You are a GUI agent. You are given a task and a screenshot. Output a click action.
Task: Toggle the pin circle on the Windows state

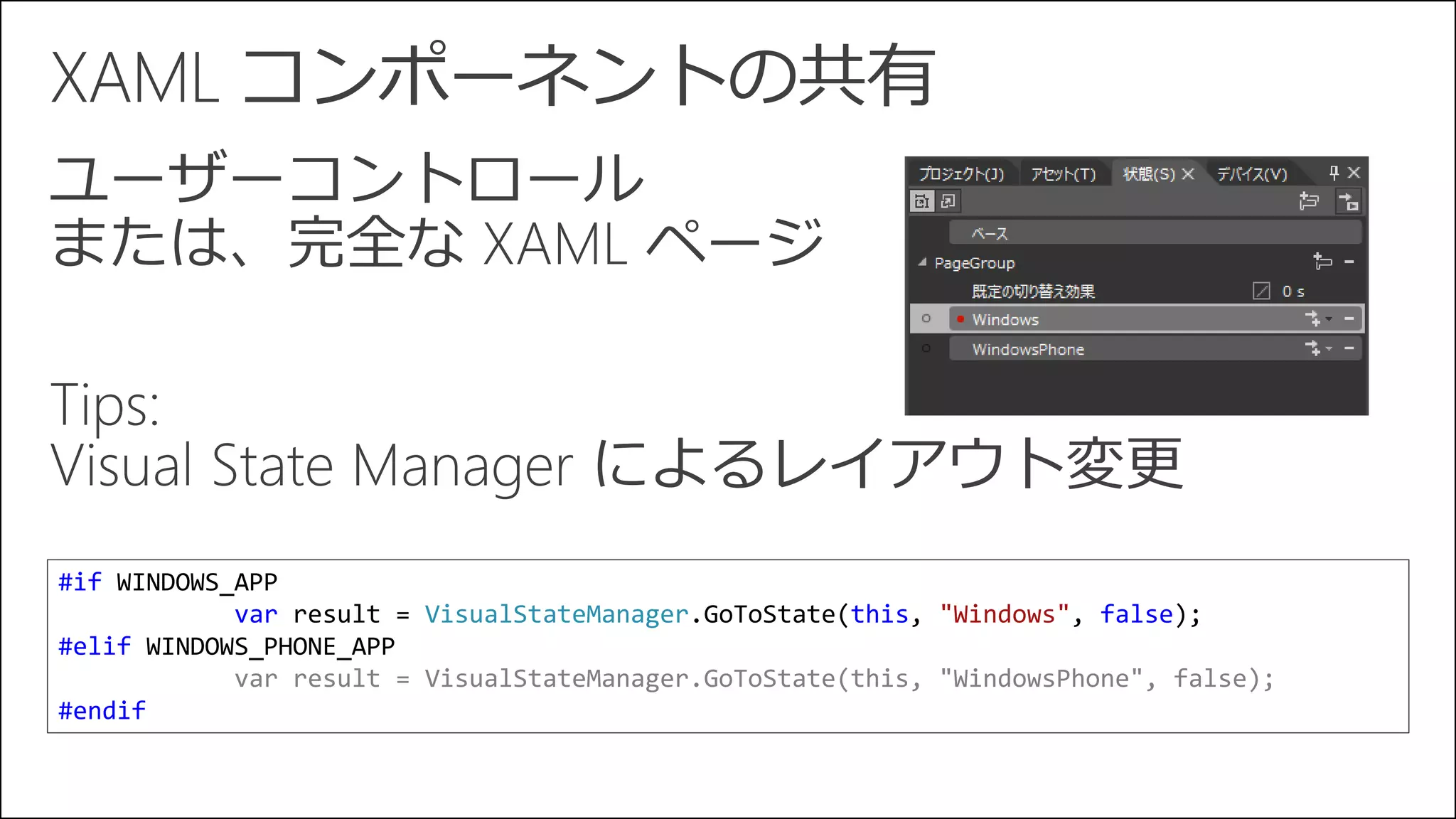[x=926, y=318]
